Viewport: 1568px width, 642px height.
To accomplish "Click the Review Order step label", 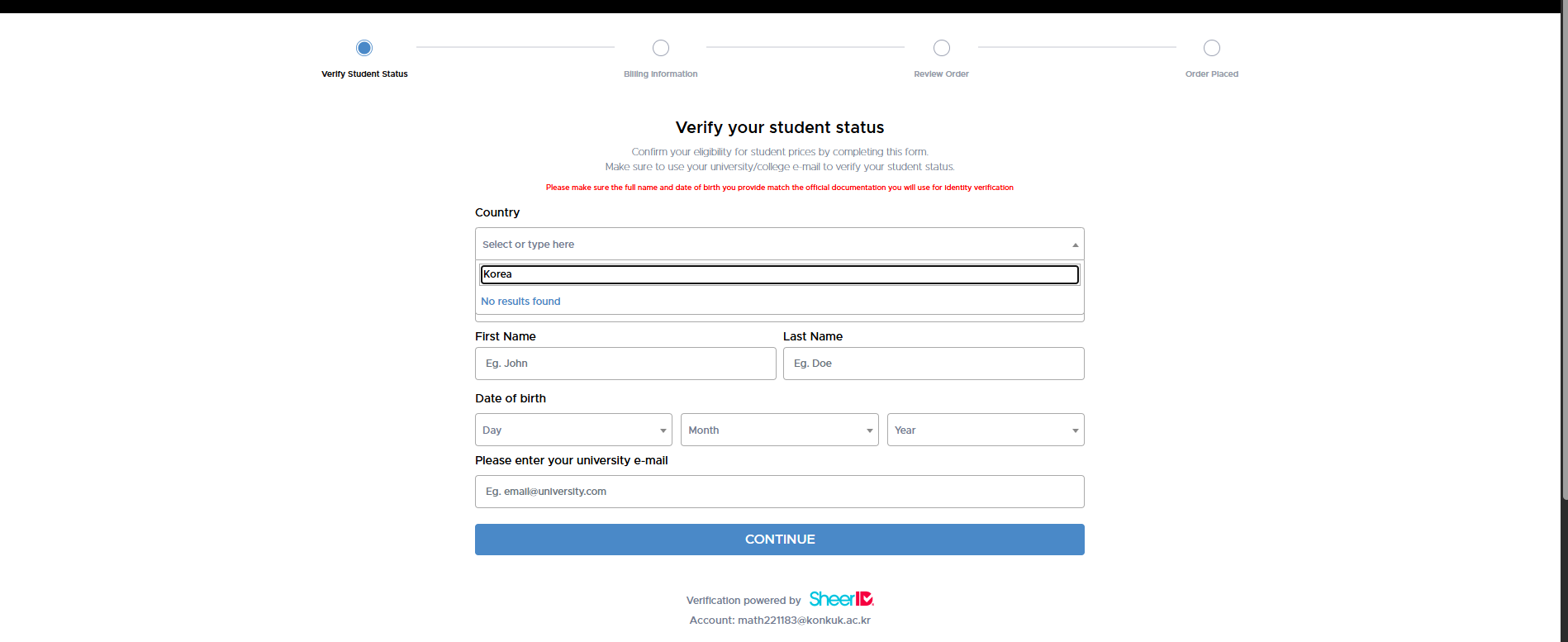I will pos(942,74).
